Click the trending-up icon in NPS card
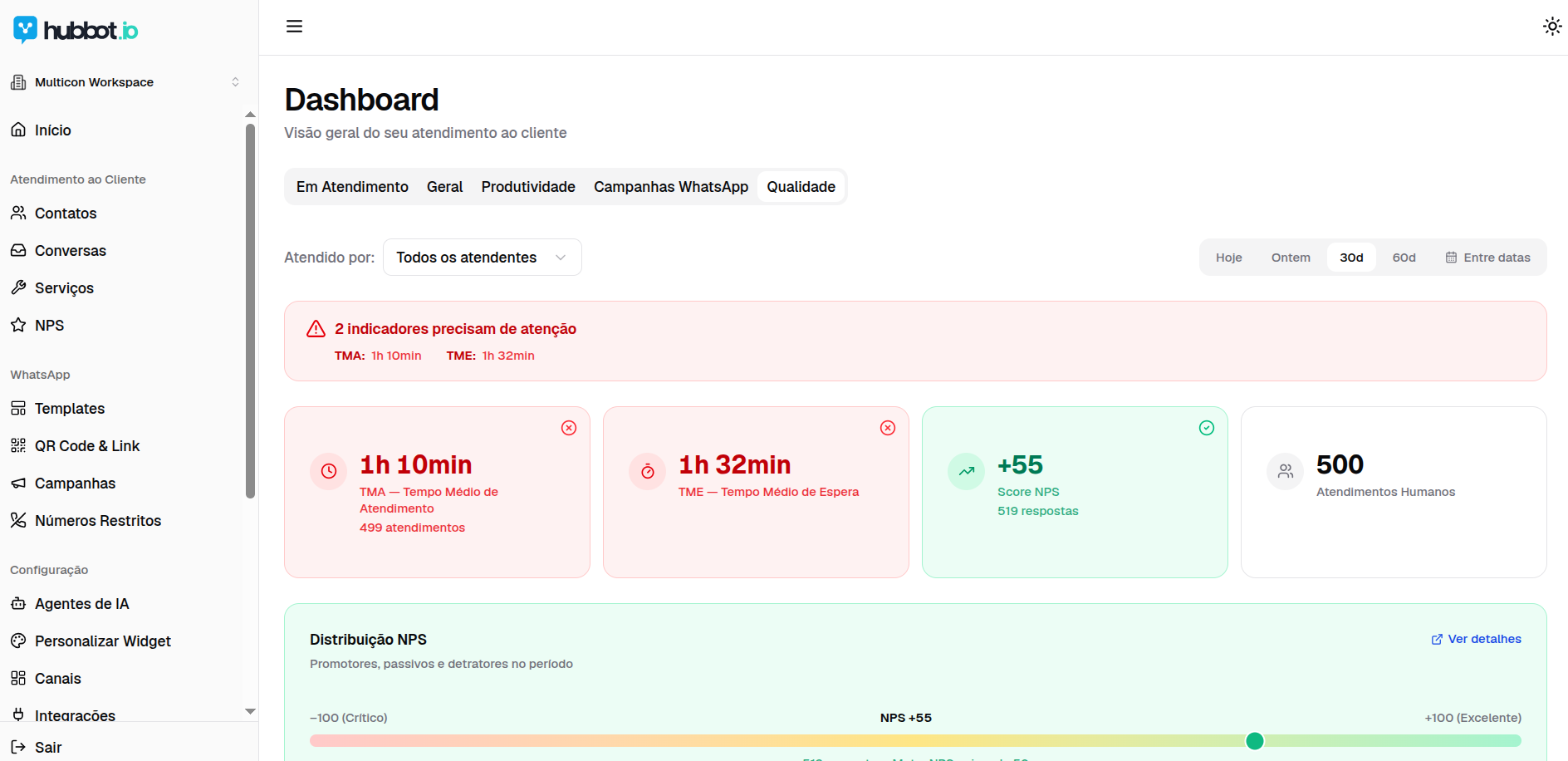Viewport: 1568px width, 761px height. pyautogui.click(x=967, y=471)
